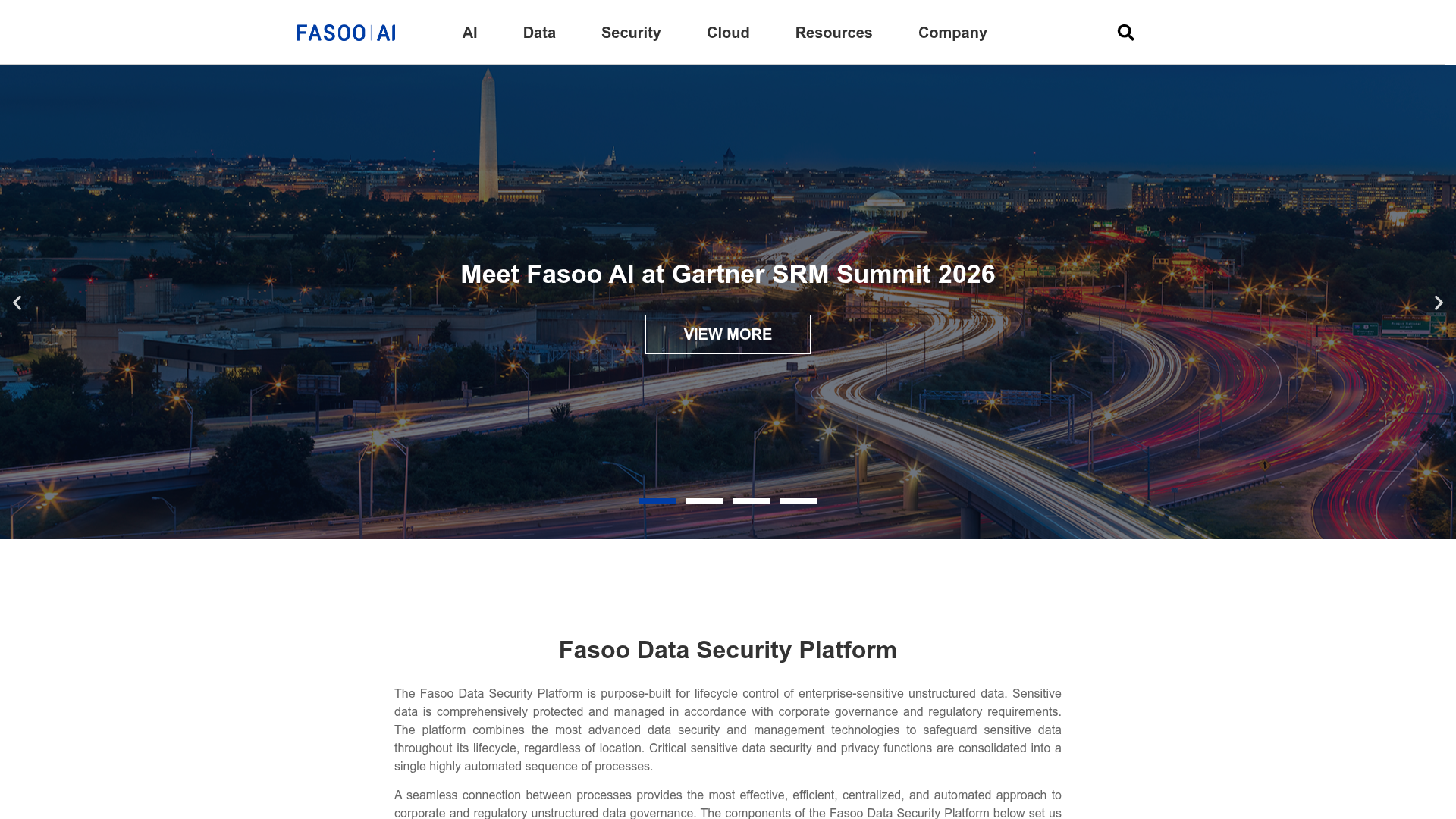Select the fourth carousel slide indicator
This screenshot has width=1456, height=819.
point(799,500)
